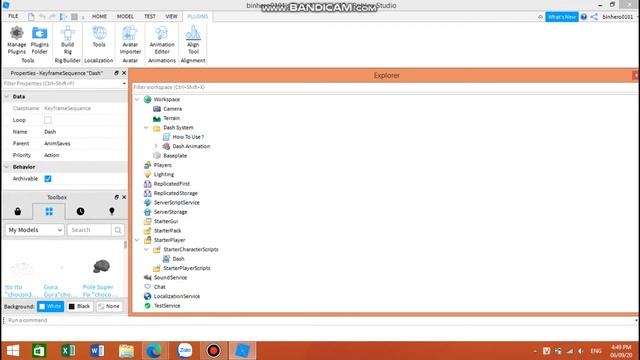Expand the Dash Animation node

point(156,146)
